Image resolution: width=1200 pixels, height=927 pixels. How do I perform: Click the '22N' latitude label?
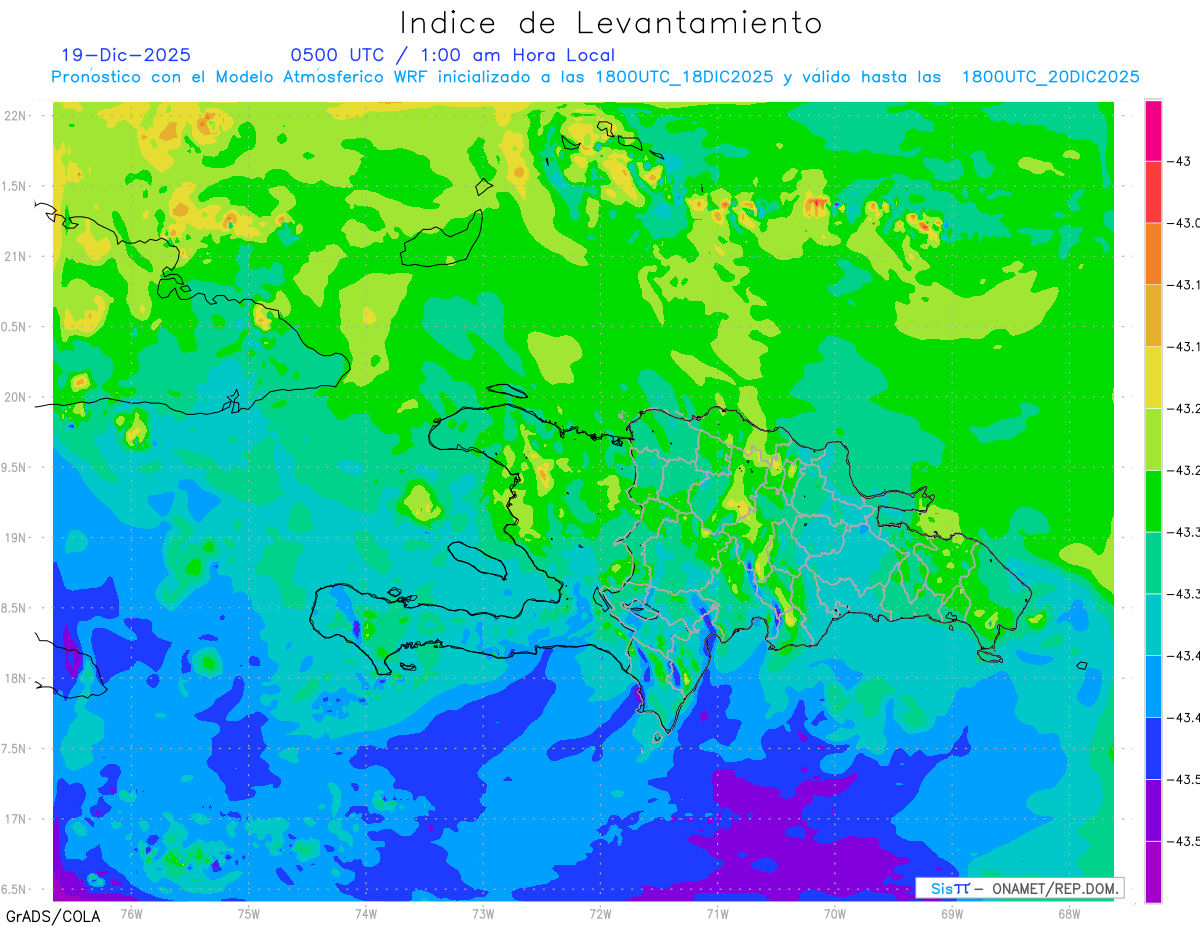(x=15, y=115)
